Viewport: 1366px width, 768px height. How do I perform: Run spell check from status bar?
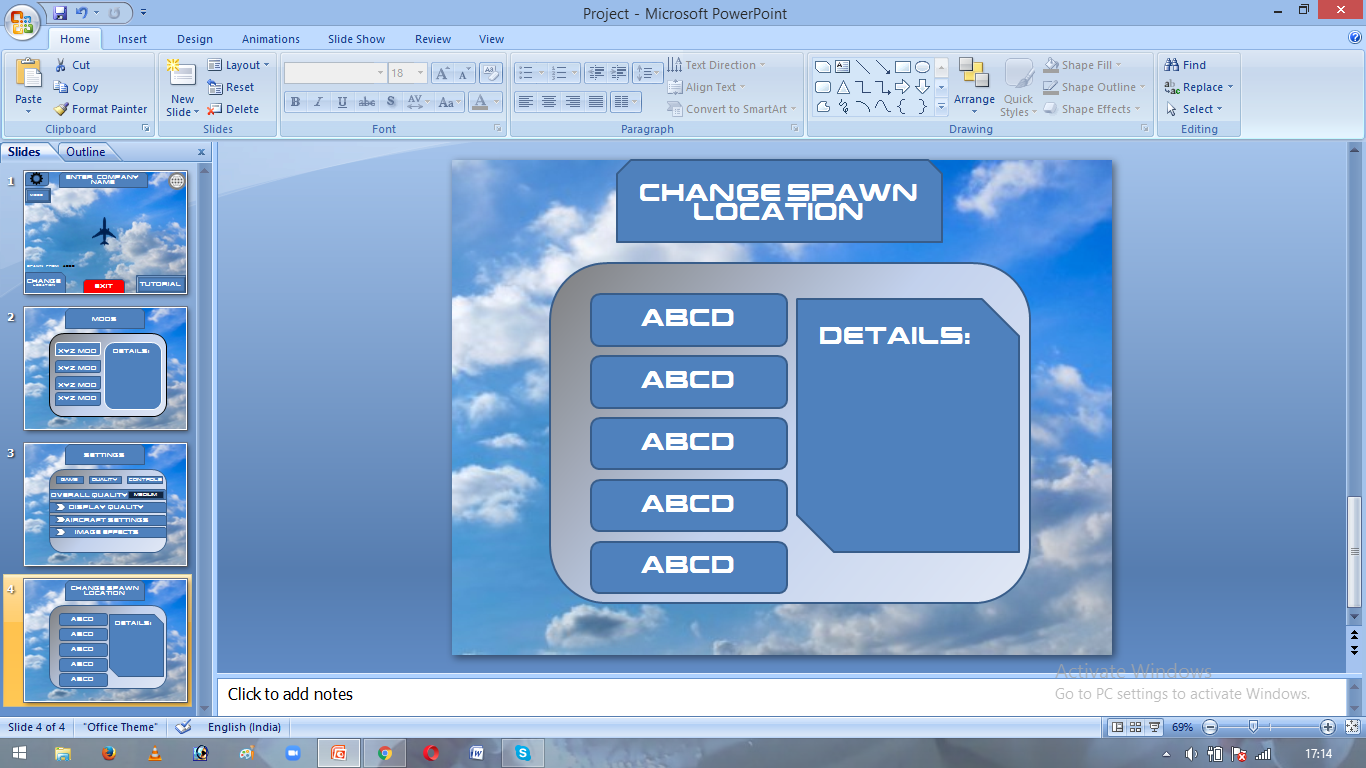coord(183,727)
